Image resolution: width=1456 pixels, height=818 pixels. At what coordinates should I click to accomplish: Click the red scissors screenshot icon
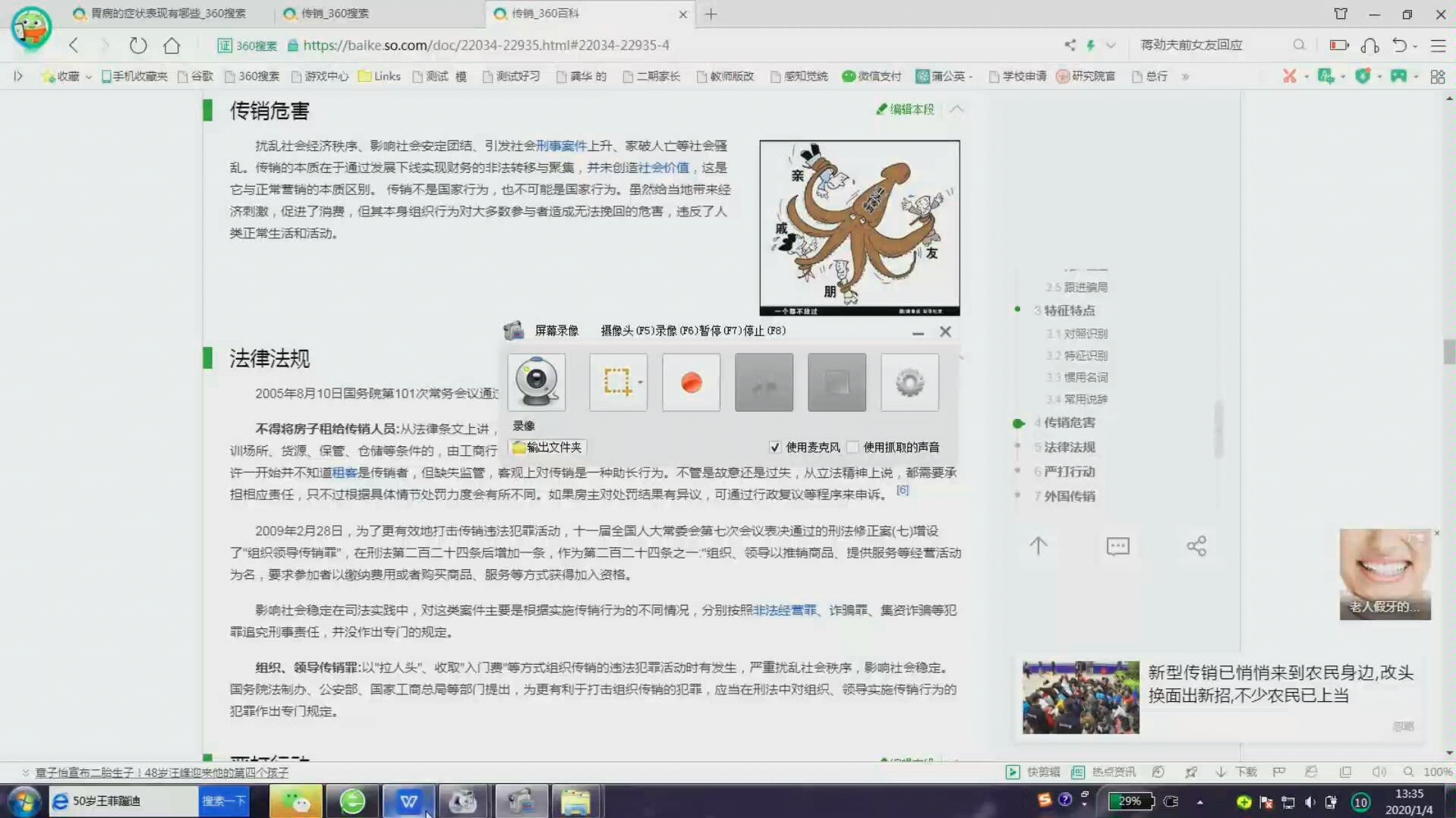1289,76
